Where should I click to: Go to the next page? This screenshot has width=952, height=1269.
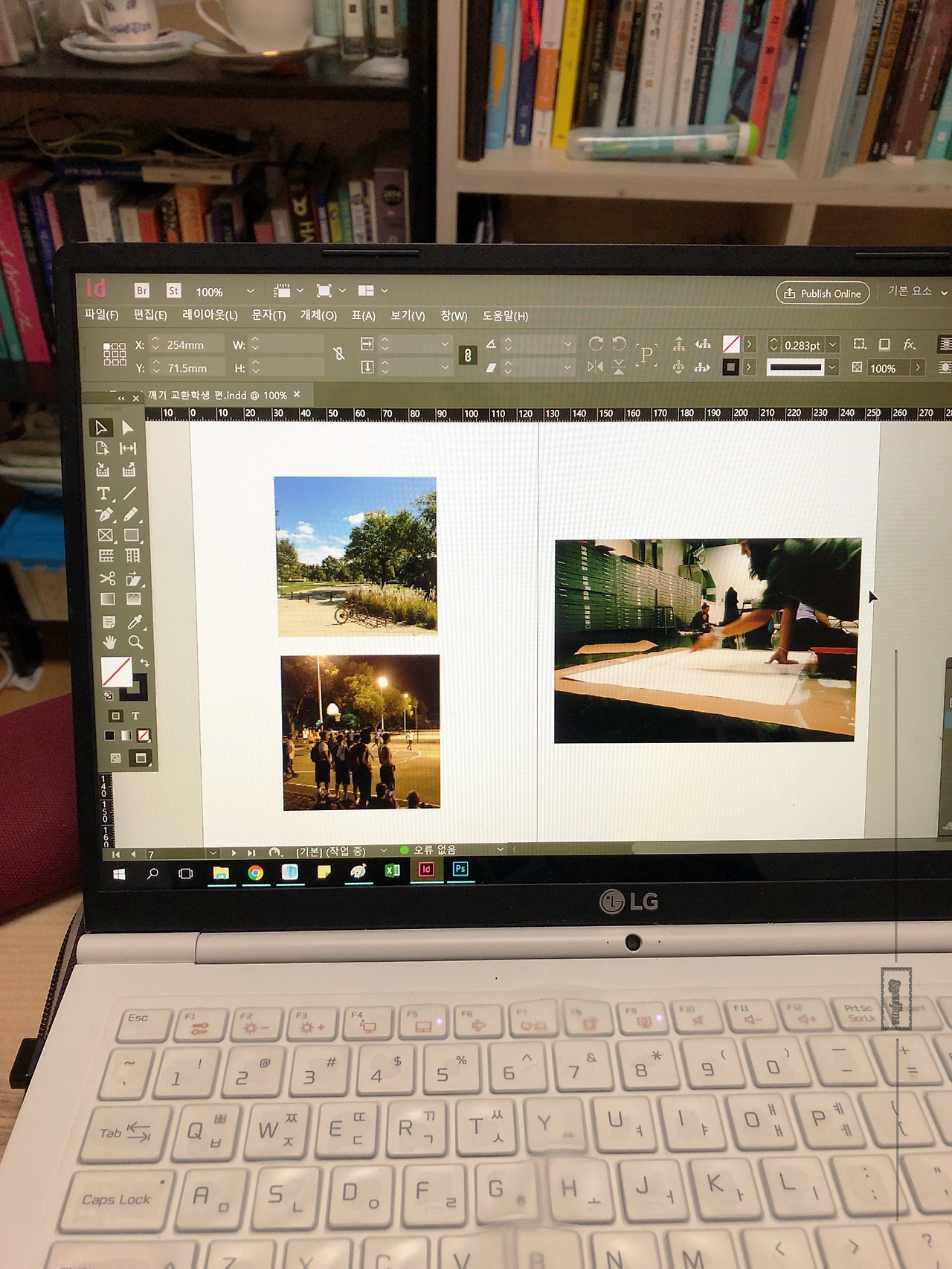pos(234,852)
